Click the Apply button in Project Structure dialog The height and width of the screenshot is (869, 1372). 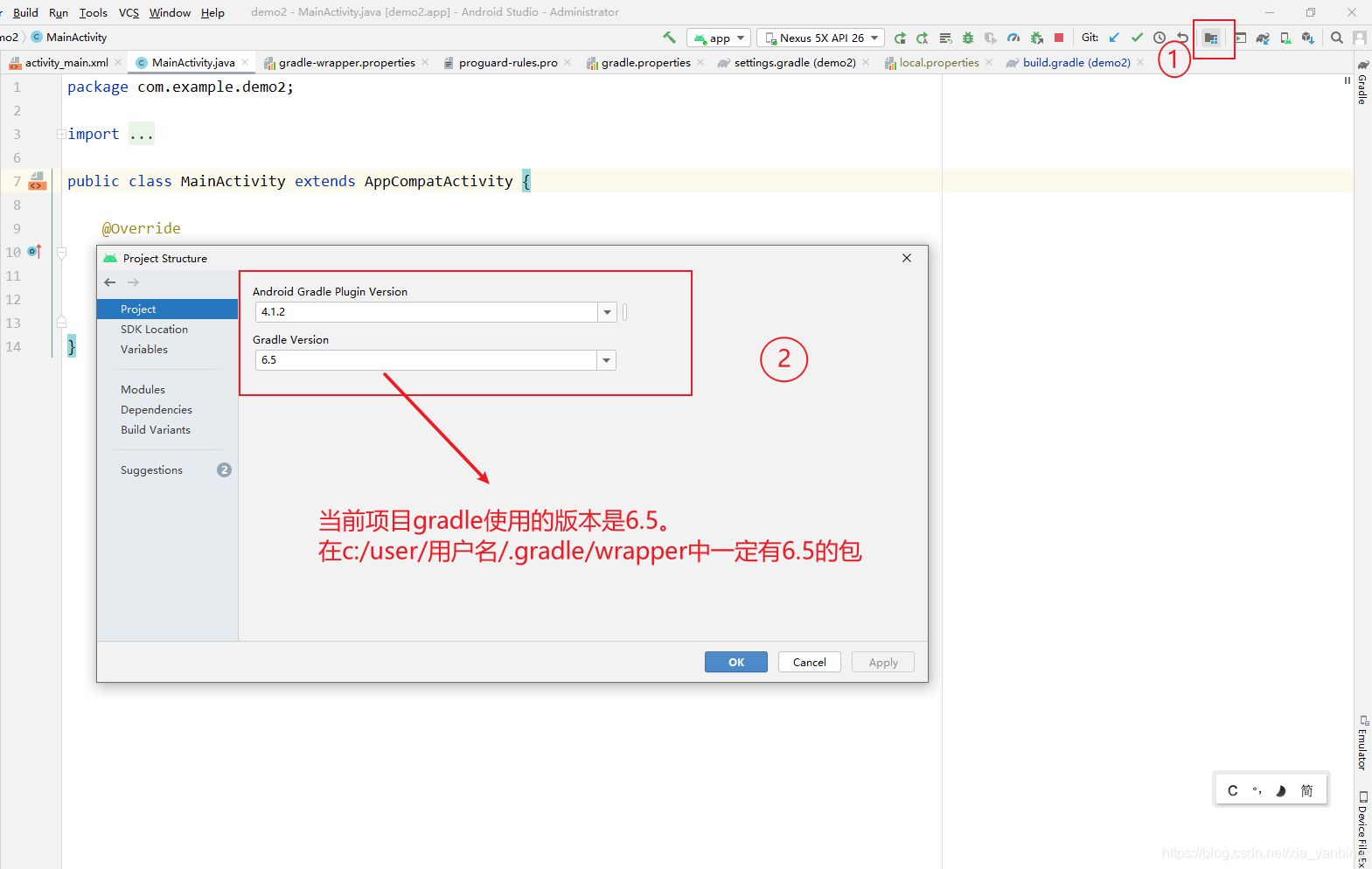(x=883, y=662)
